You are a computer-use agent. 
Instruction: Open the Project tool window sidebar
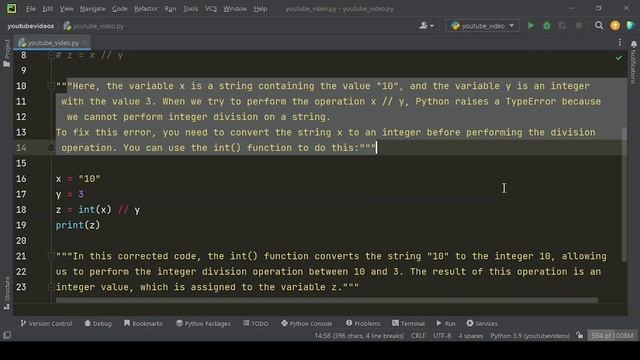7,53
